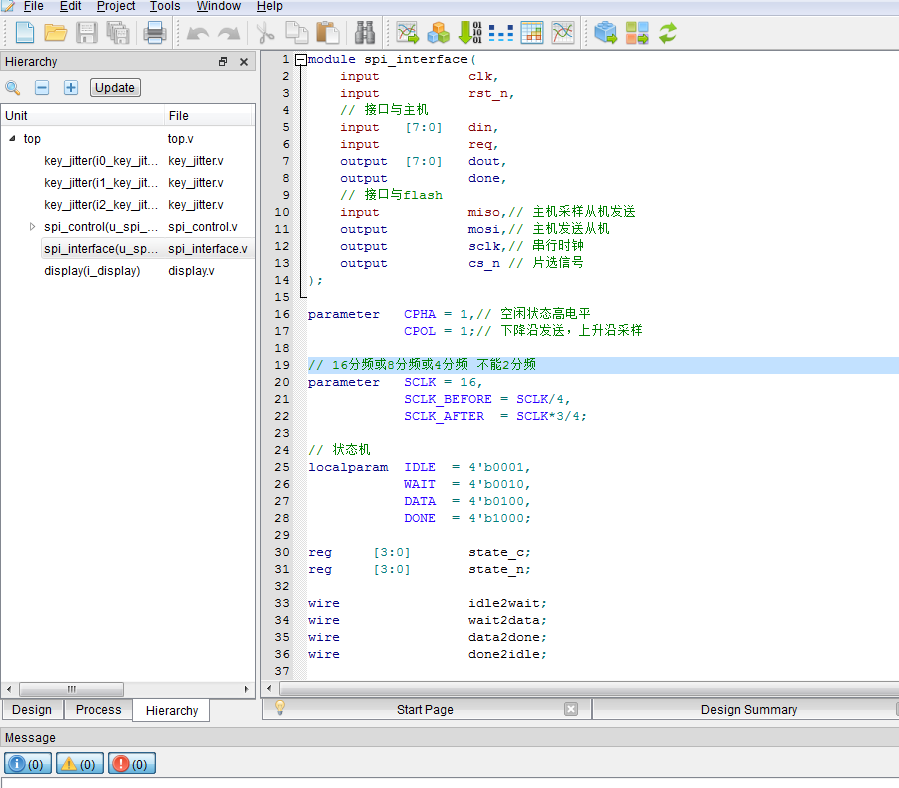Collapse the top tree node arrow
This screenshot has width=899, height=788.
point(12,139)
